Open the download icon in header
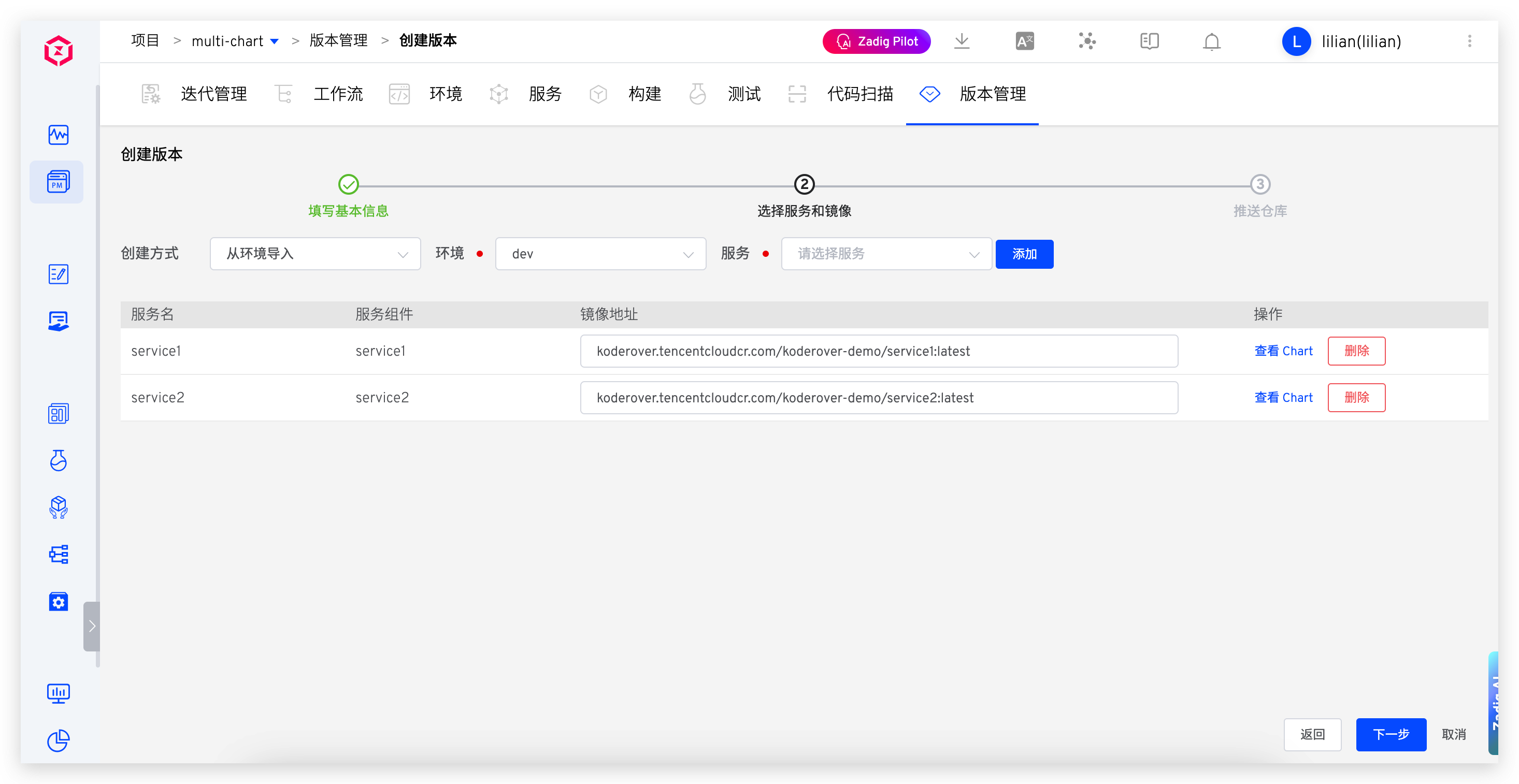The height and width of the screenshot is (784, 1519). pyautogui.click(x=962, y=41)
